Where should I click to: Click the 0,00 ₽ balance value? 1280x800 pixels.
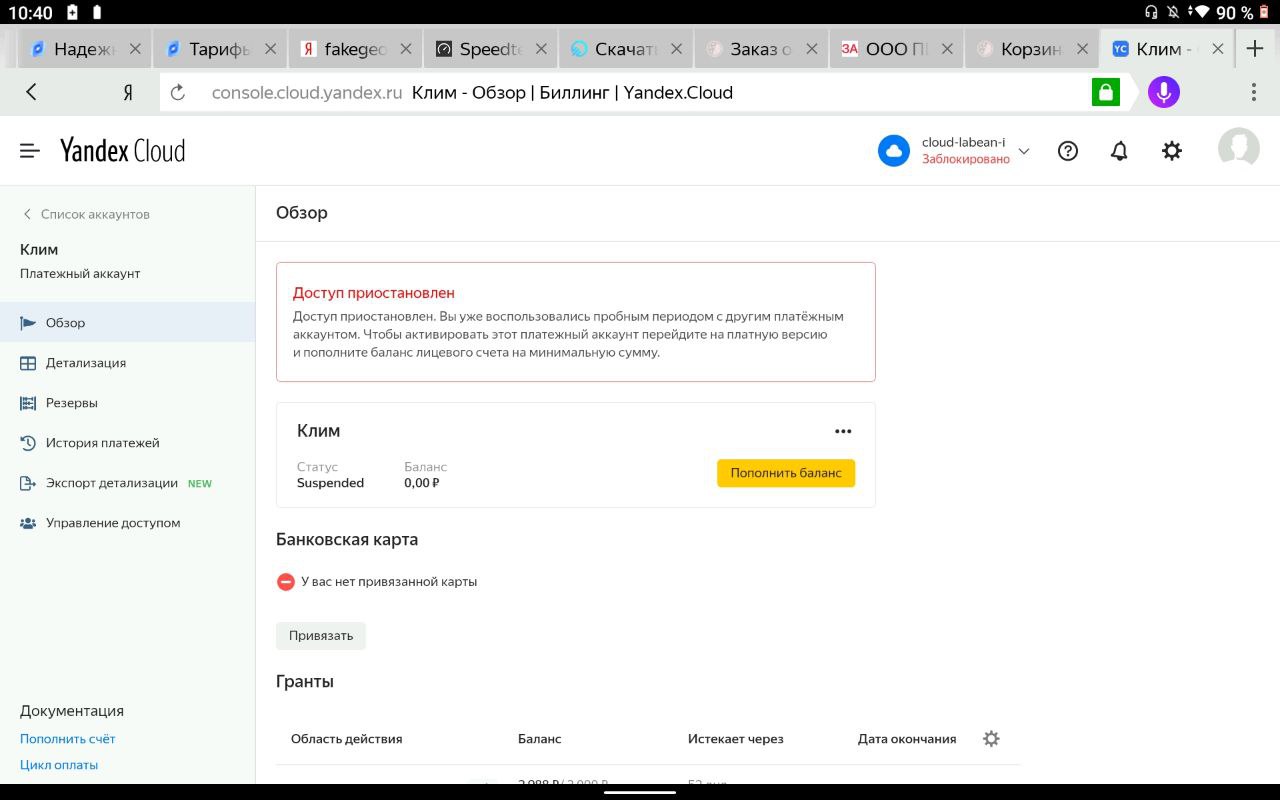pos(422,483)
